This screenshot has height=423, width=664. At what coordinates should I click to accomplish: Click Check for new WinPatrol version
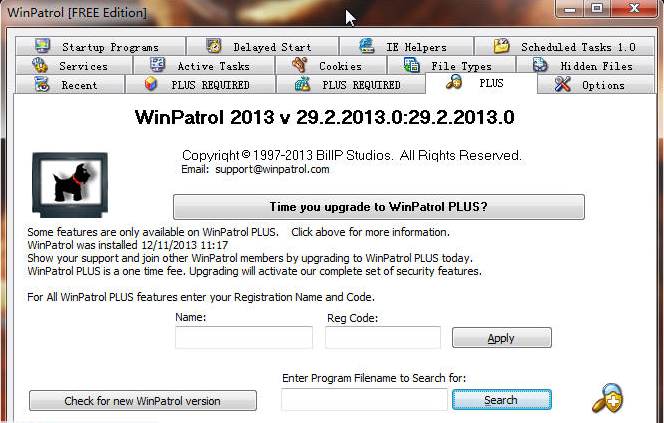[143, 401]
